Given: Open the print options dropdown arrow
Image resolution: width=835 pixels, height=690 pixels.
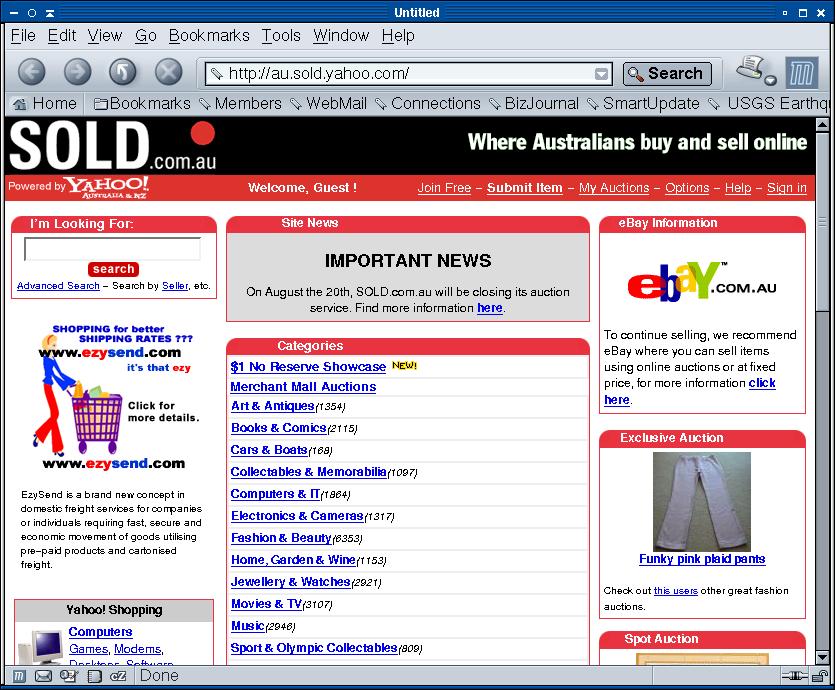Looking at the screenshot, I should click(x=771, y=81).
